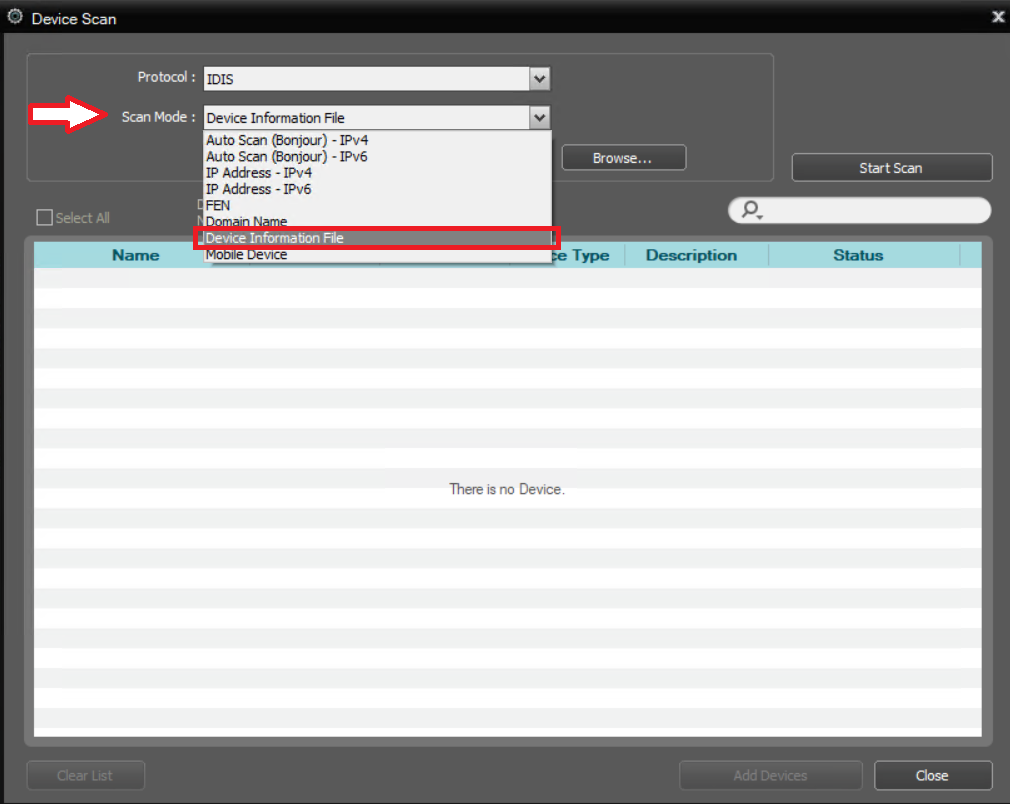This screenshot has width=1010, height=804.
Task: Click the Clear List button
Action: (x=85, y=775)
